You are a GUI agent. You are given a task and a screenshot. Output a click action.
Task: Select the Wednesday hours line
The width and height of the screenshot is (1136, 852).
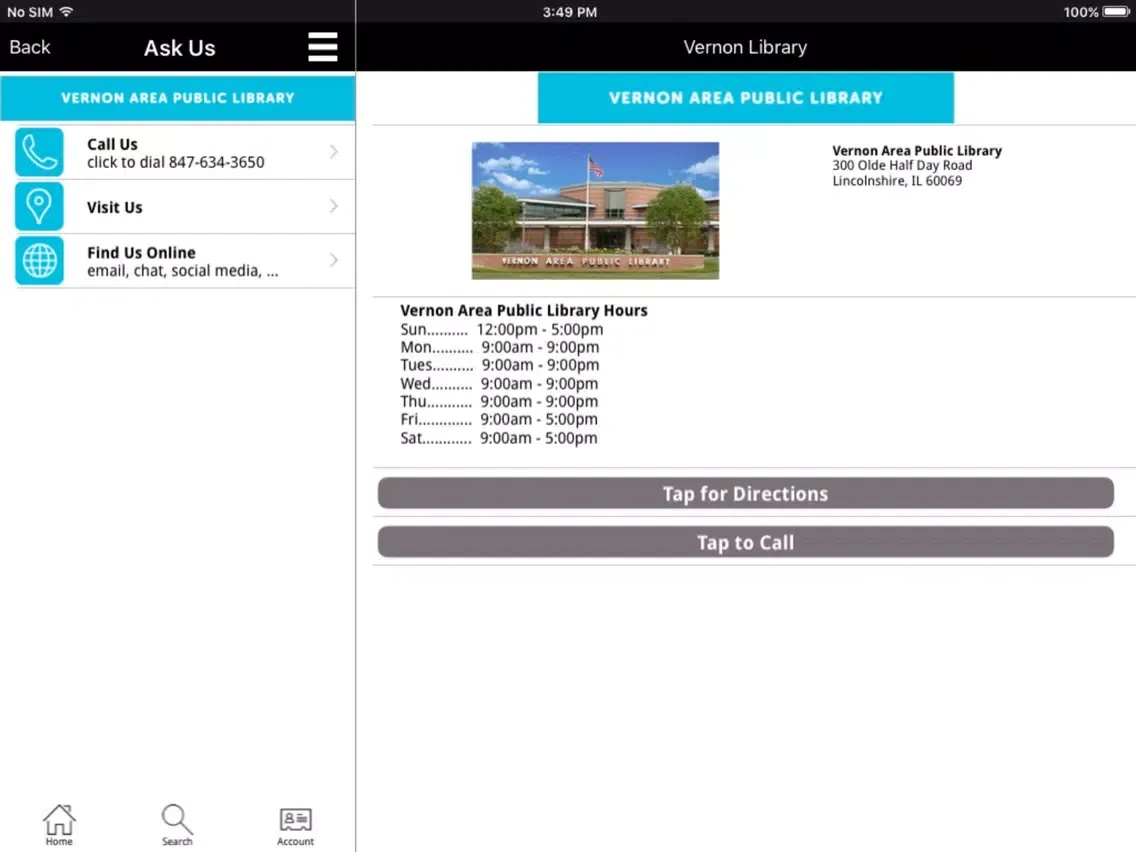pos(499,383)
